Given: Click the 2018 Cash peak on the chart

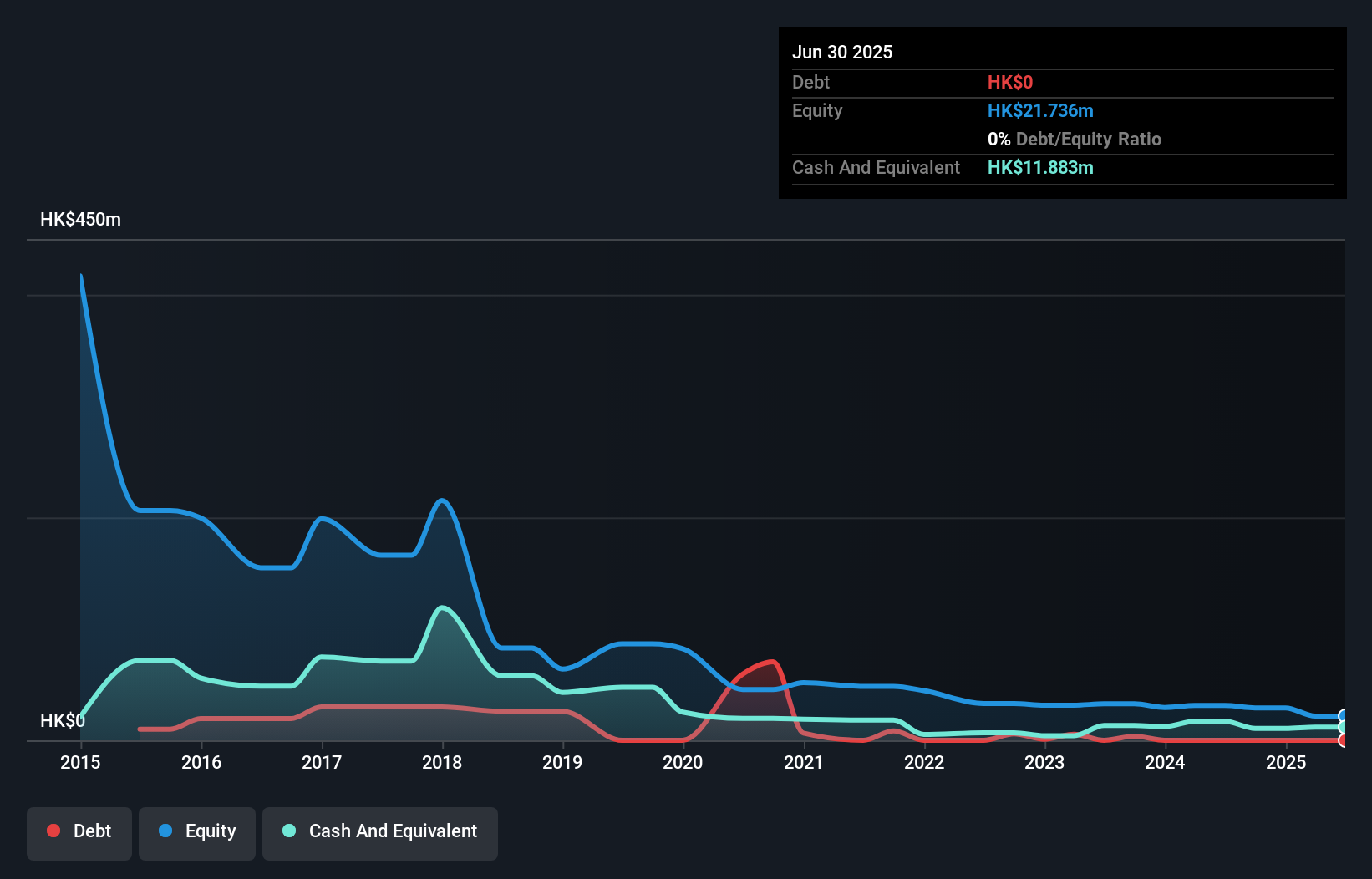Looking at the screenshot, I should pyautogui.click(x=442, y=607).
